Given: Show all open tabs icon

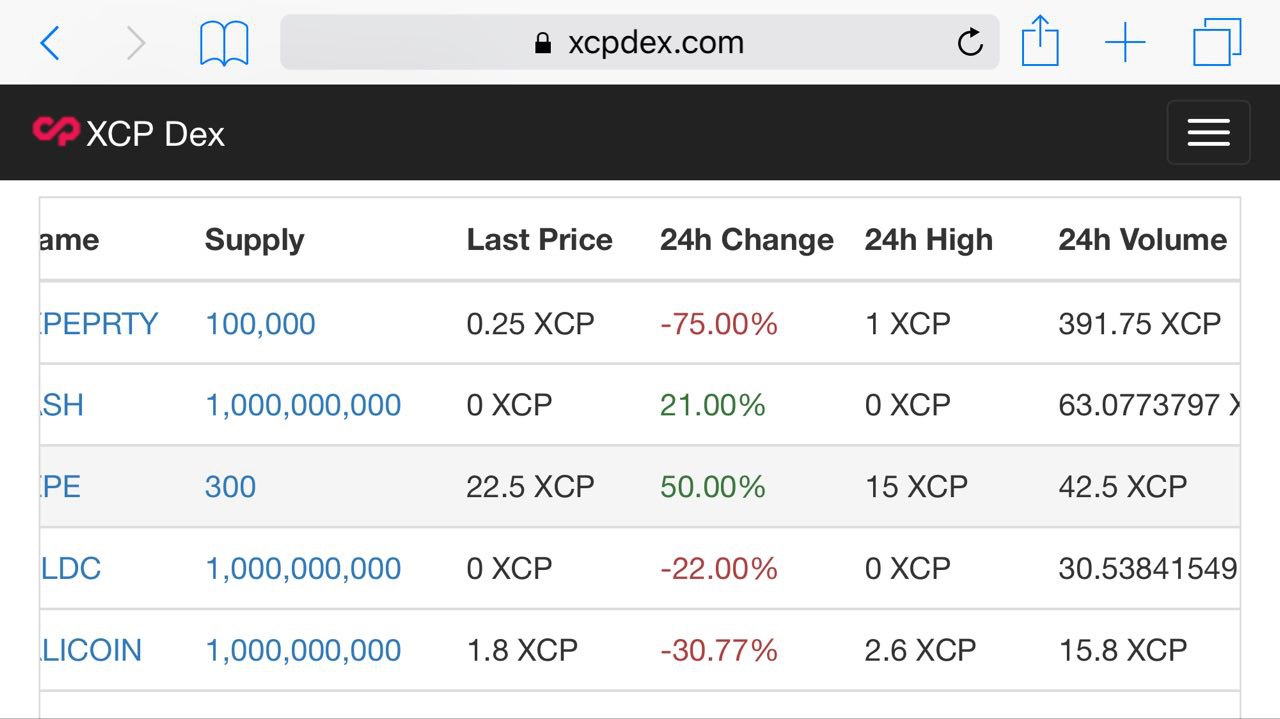Looking at the screenshot, I should tap(1217, 43).
